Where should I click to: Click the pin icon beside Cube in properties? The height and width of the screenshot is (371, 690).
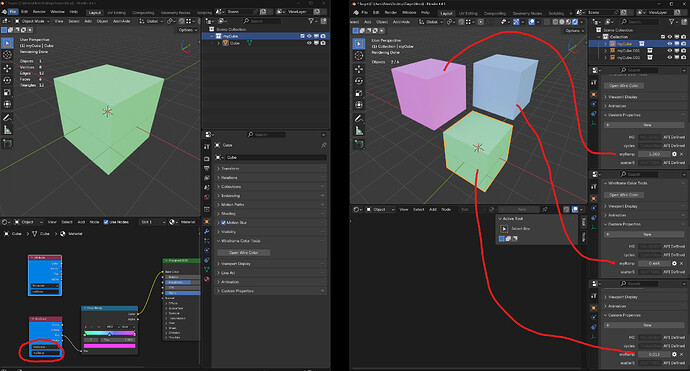[323, 145]
